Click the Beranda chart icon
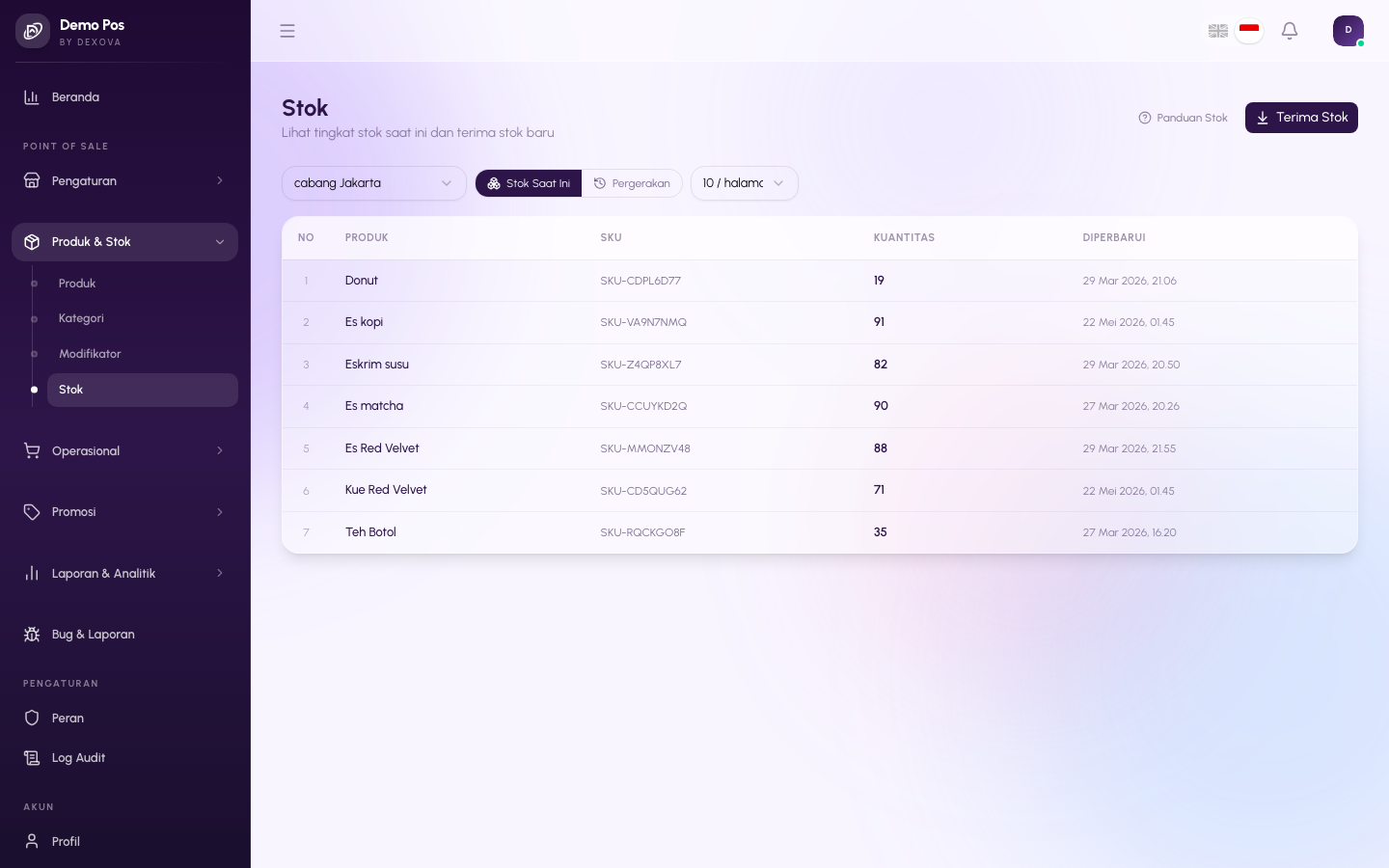The height and width of the screenshot is (868, 1389). [x=32, y=97]
